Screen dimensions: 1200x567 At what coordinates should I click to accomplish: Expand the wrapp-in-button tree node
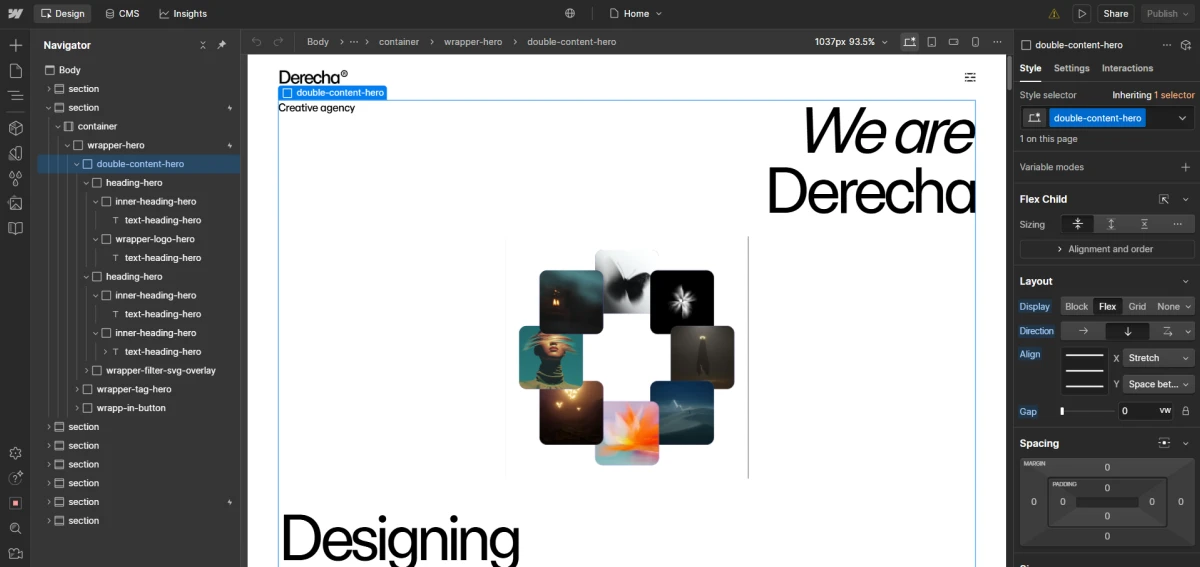tap(77, 408)
